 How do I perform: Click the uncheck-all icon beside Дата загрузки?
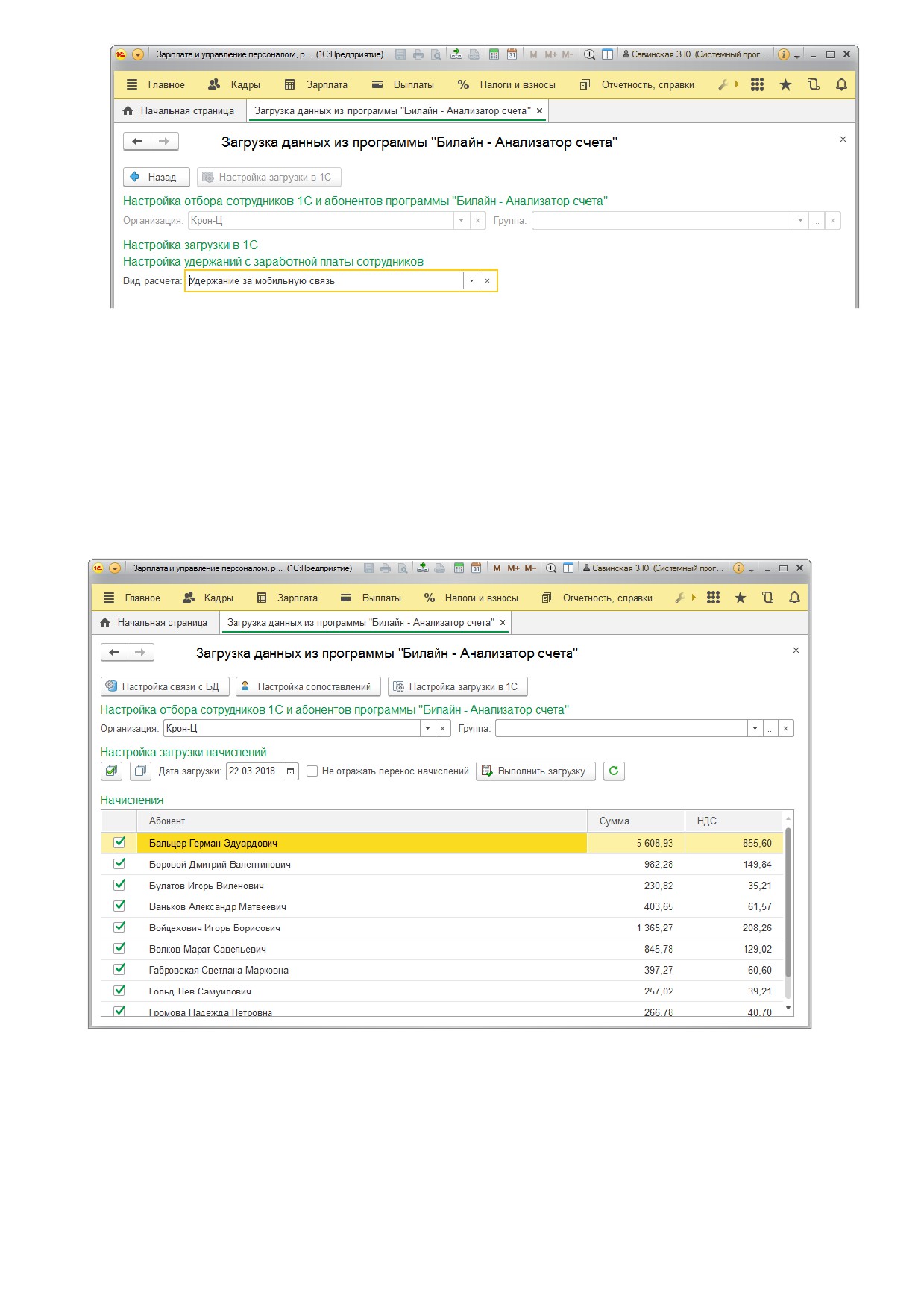pos(140,771)
